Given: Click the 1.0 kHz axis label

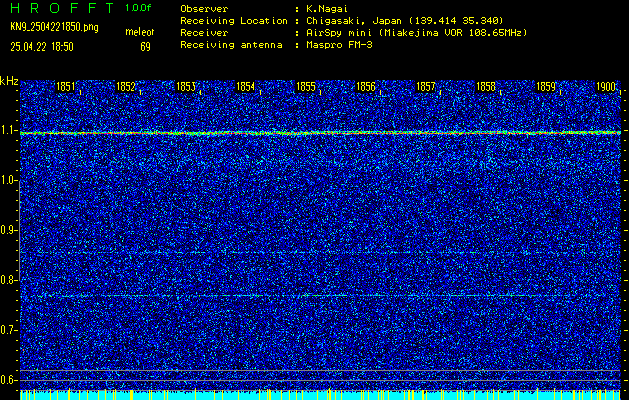Looking at the screenshot, I should (7, 181).
